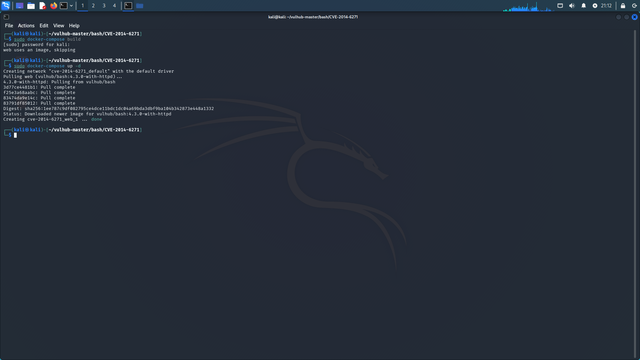This screenshot has height=360, width=640.
Task: Click the 'Digest: sha256' line
Action: (109, 109)
